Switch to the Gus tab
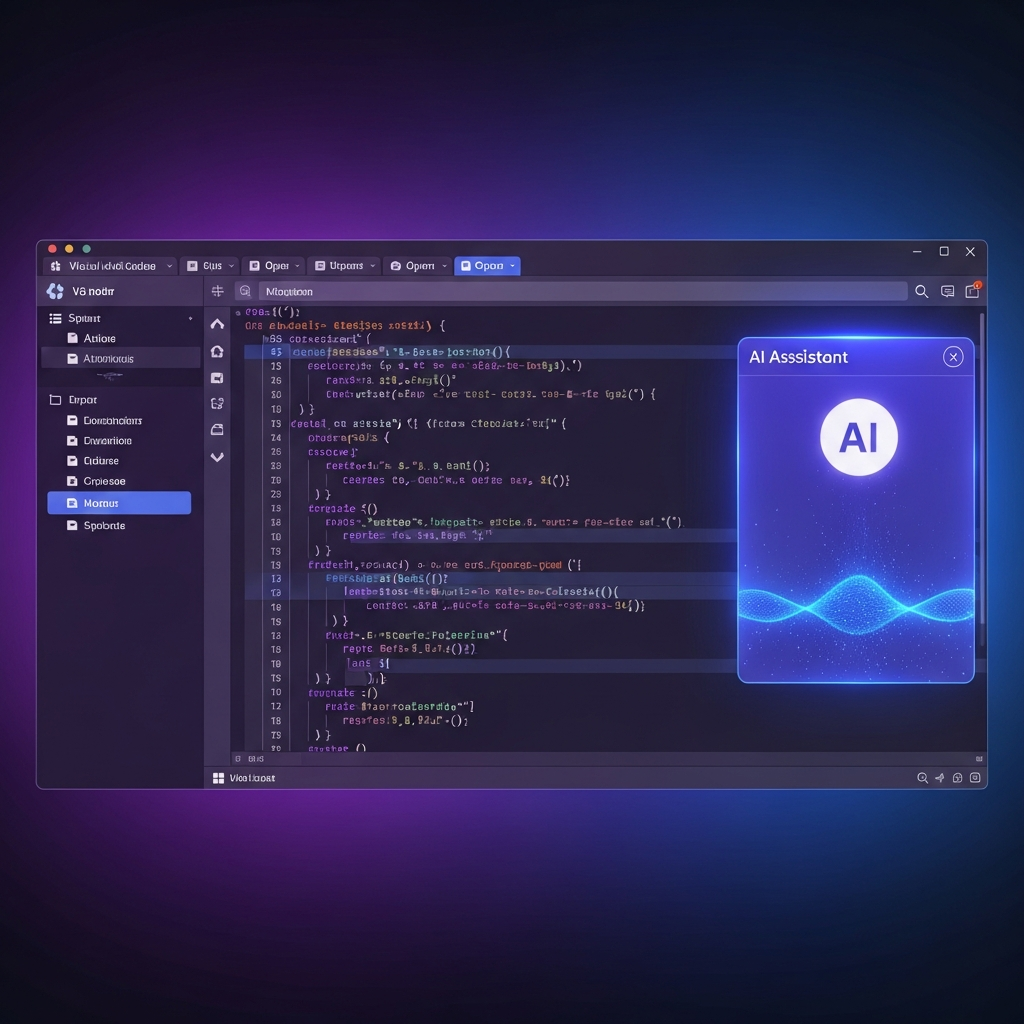This screenshot has width=1024, height=1024. click(x=210, y=266)
